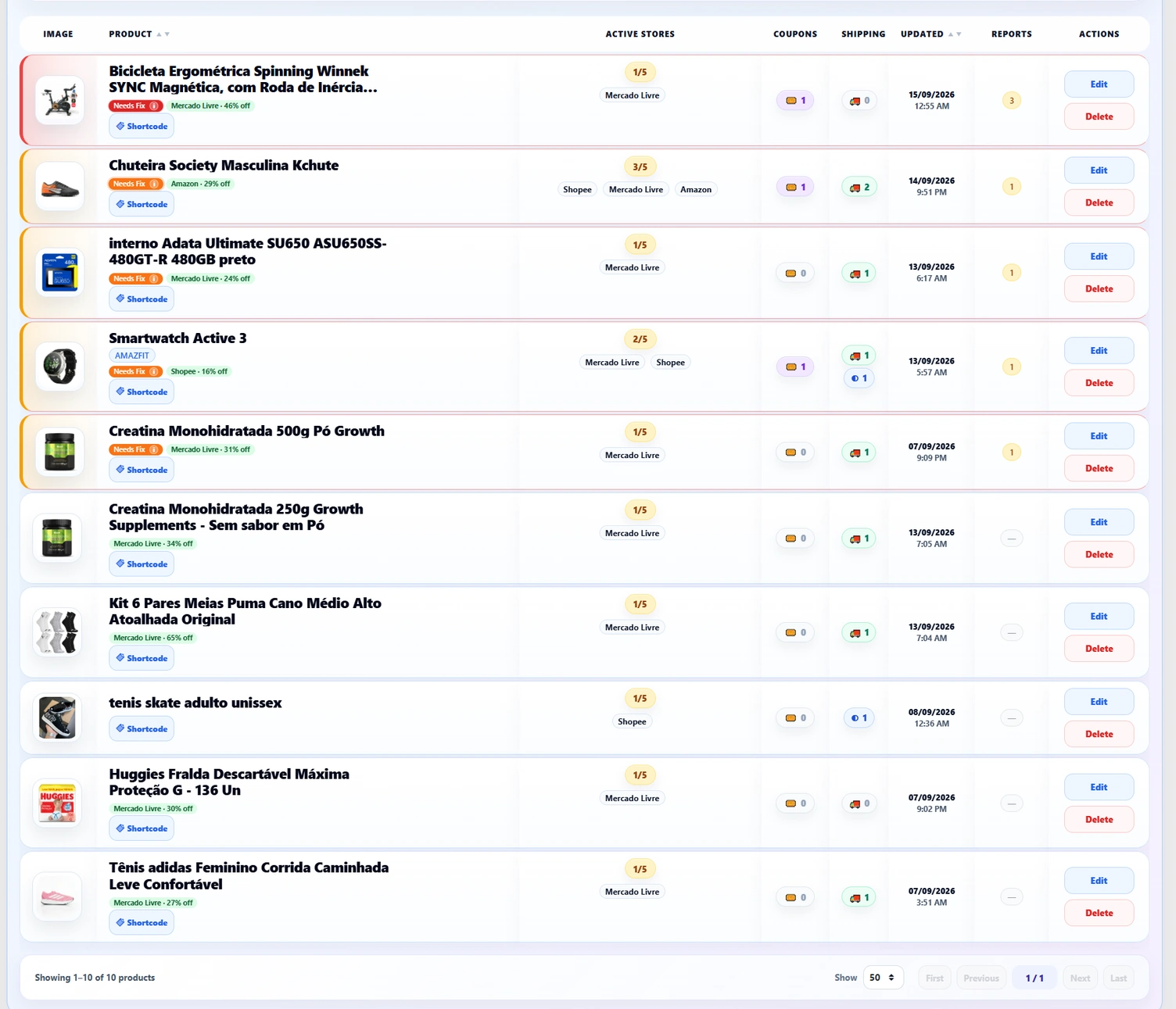Click the 2/5 active stores badge

[640, 340]
